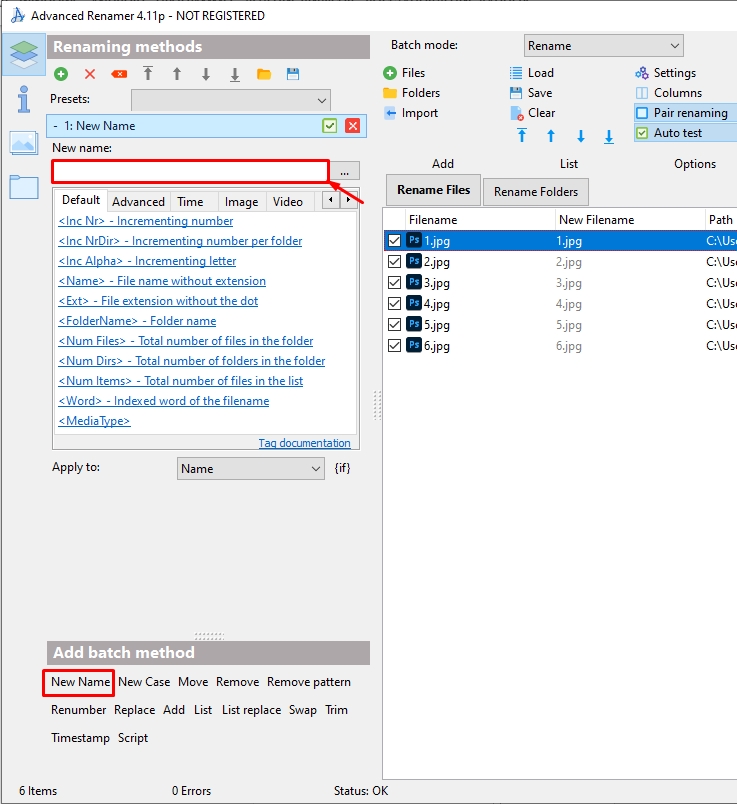The height and width of the screenshot is (804, 737).
Task: Uncheck the 1.jpg file checkbox
Action: click(x=394, y=240)
